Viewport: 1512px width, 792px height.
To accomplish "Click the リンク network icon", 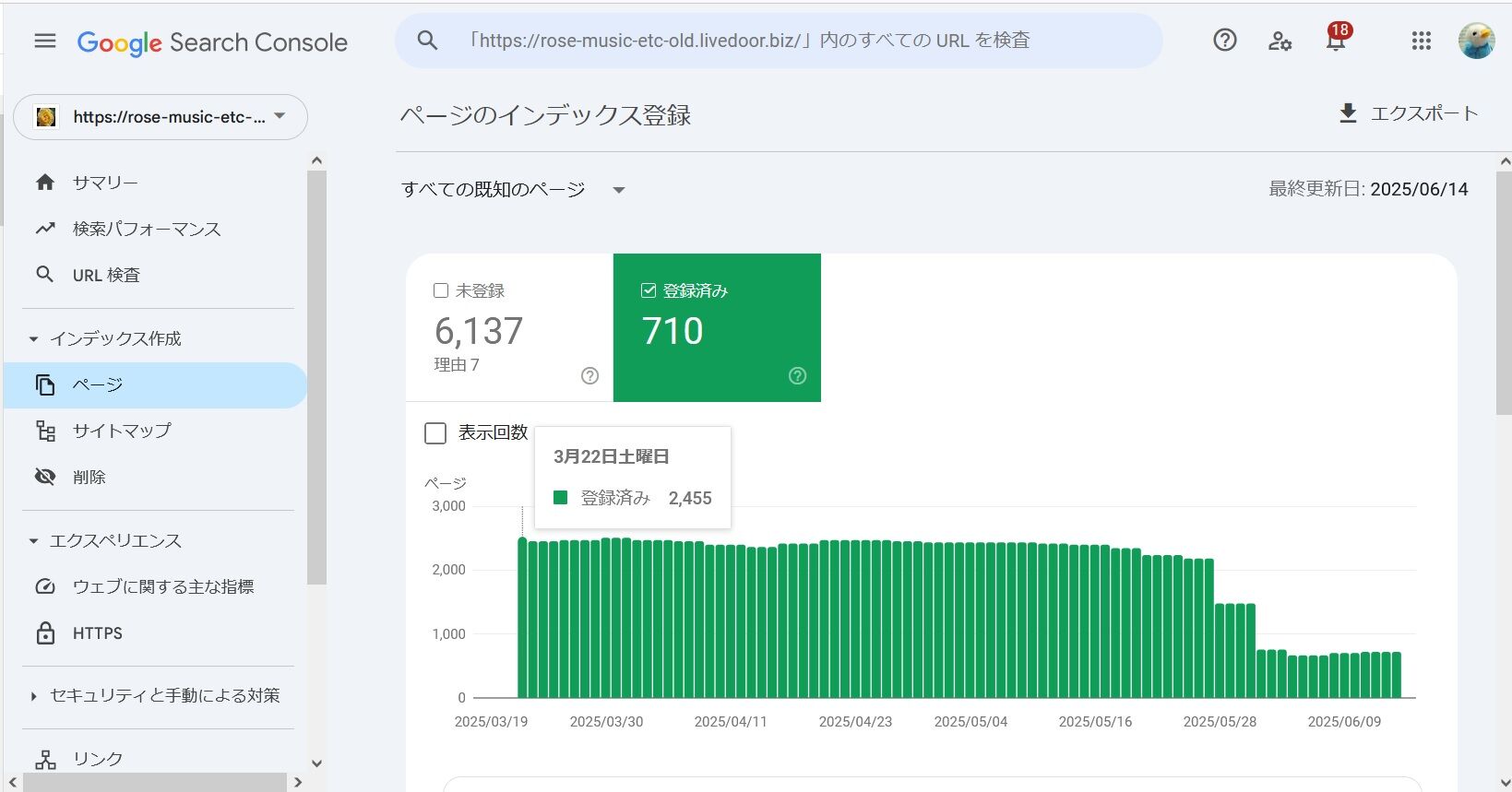I will pyautogui.click(x=45, y=759).
